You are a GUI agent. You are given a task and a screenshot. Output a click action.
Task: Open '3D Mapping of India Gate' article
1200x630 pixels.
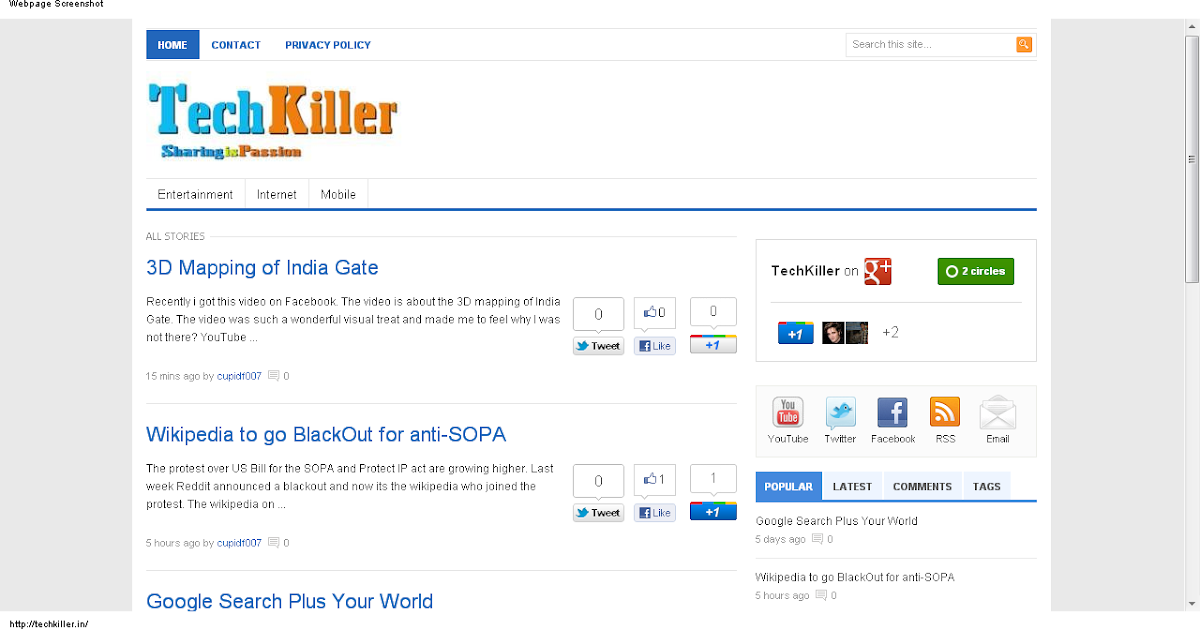[x=262, y=268]
